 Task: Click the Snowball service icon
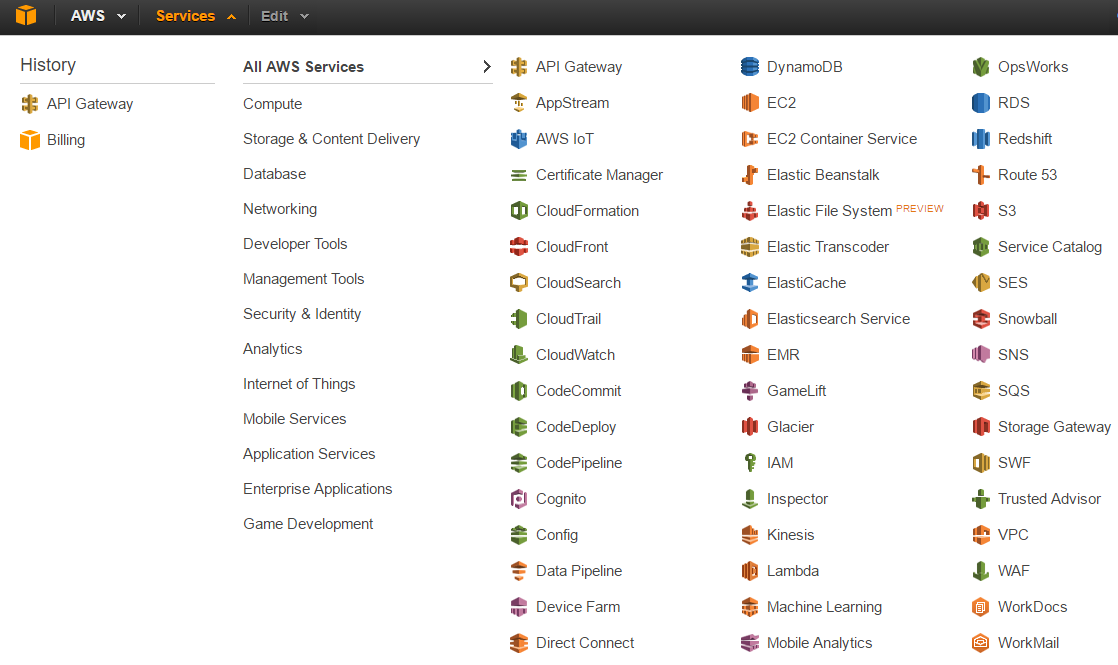pos(981,319)
